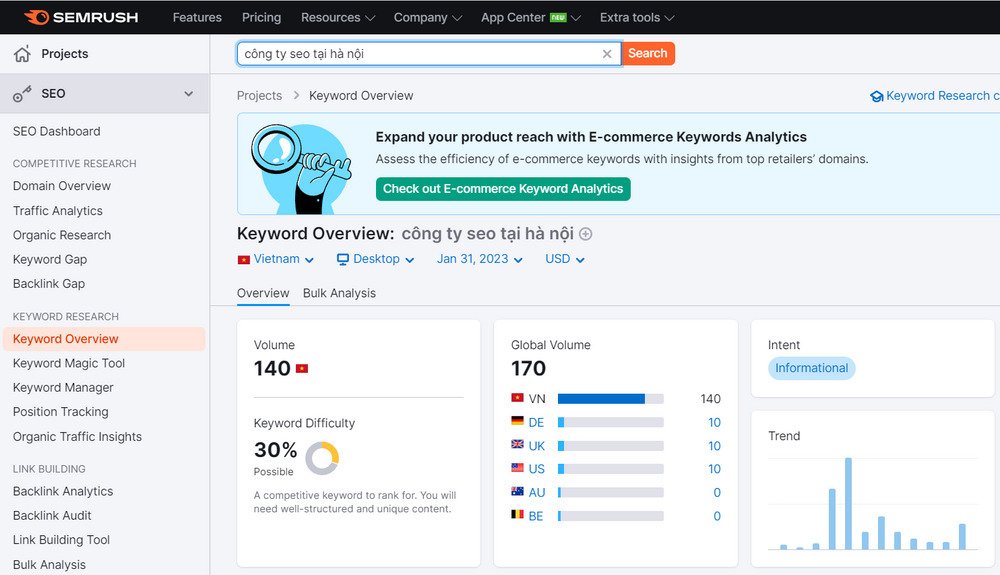Click the SEO key icon

(22, 94)
